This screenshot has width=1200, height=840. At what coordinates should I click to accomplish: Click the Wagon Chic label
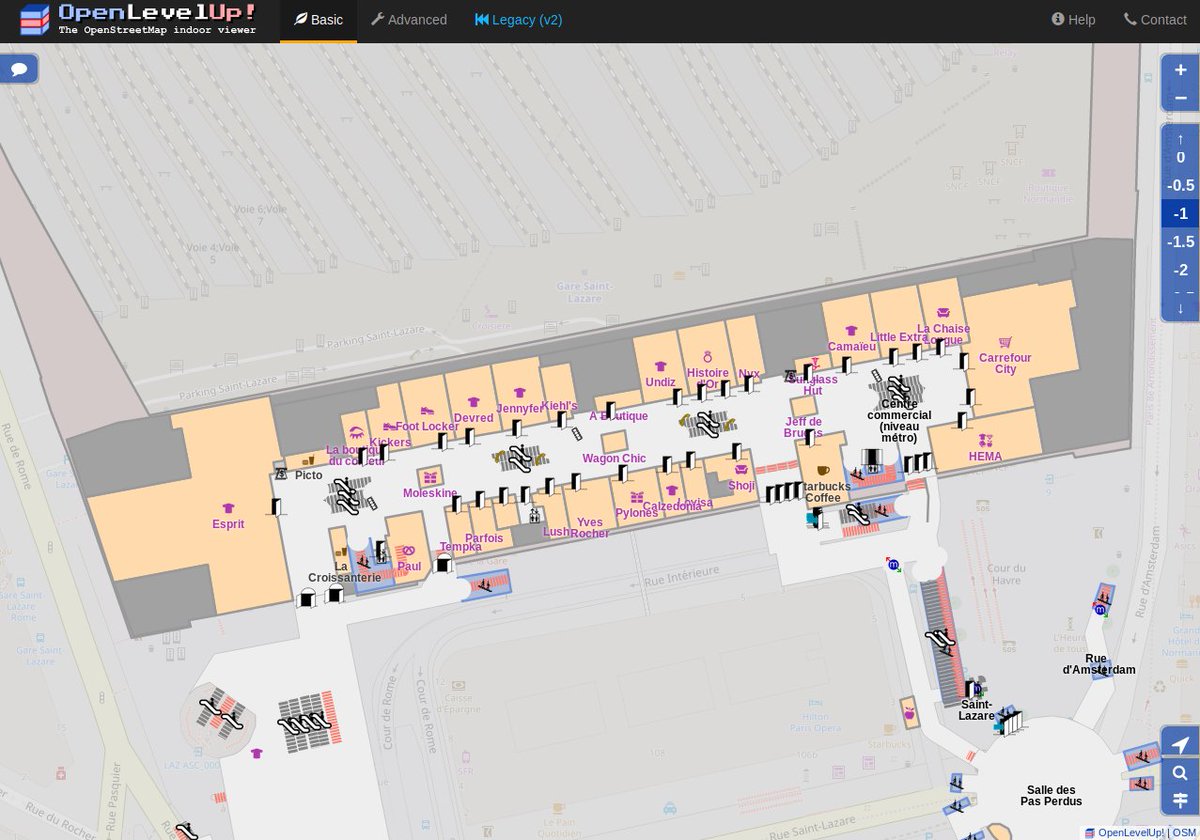coord(614,459)
